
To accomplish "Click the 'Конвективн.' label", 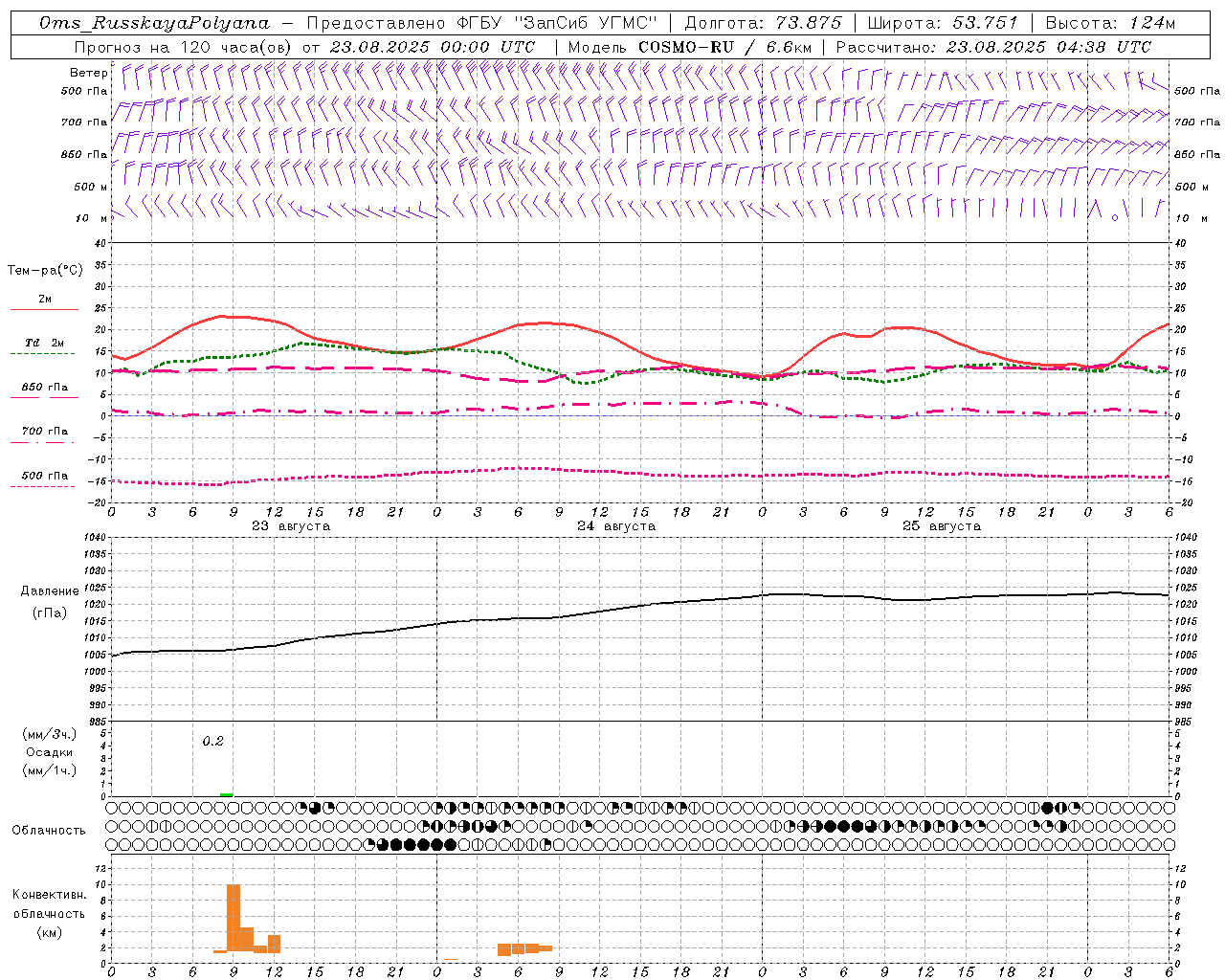I will point(50,895).
